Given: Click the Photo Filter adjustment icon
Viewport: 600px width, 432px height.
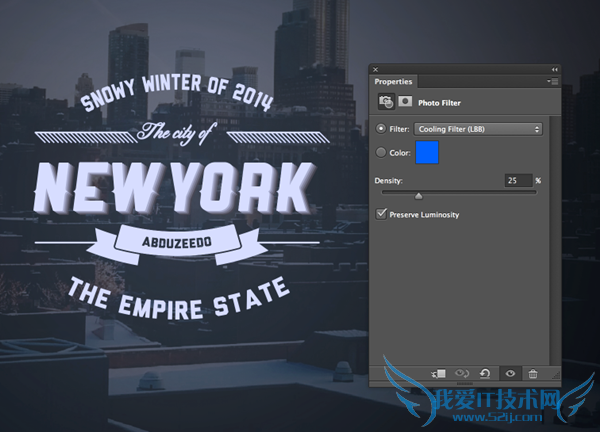Looking at the screenshot, I should point(385,101).
